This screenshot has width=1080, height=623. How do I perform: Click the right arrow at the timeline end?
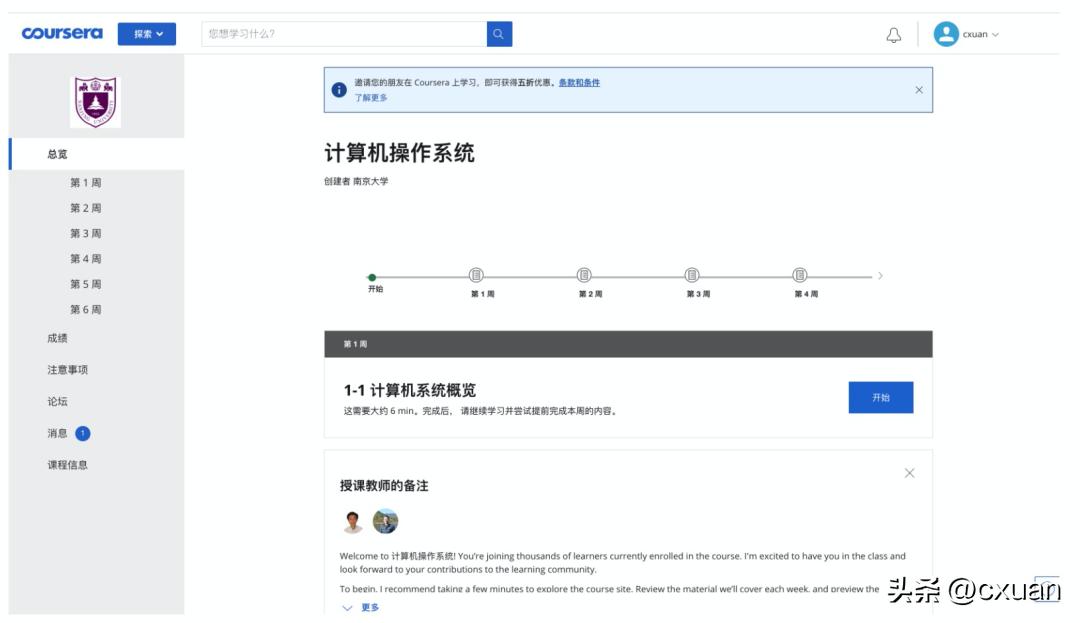(881, 274)
